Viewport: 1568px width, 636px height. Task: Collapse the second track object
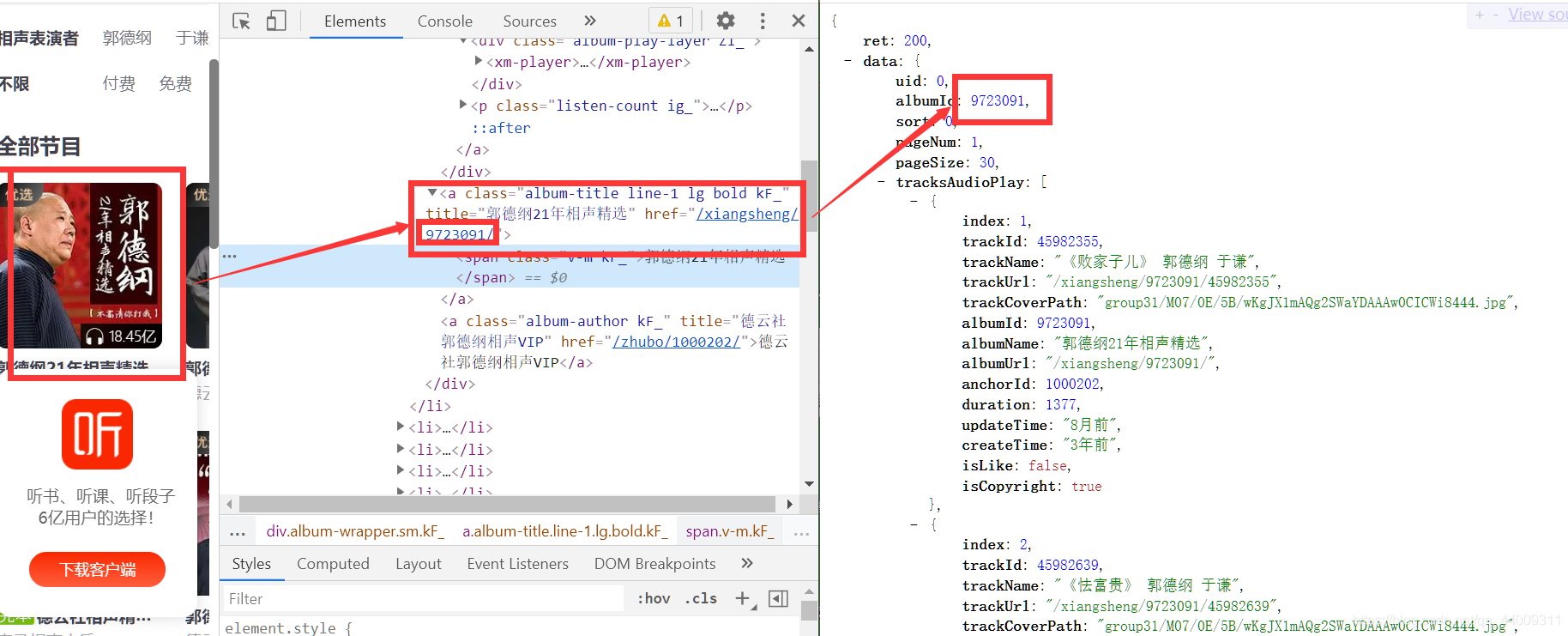click(914, 524)
